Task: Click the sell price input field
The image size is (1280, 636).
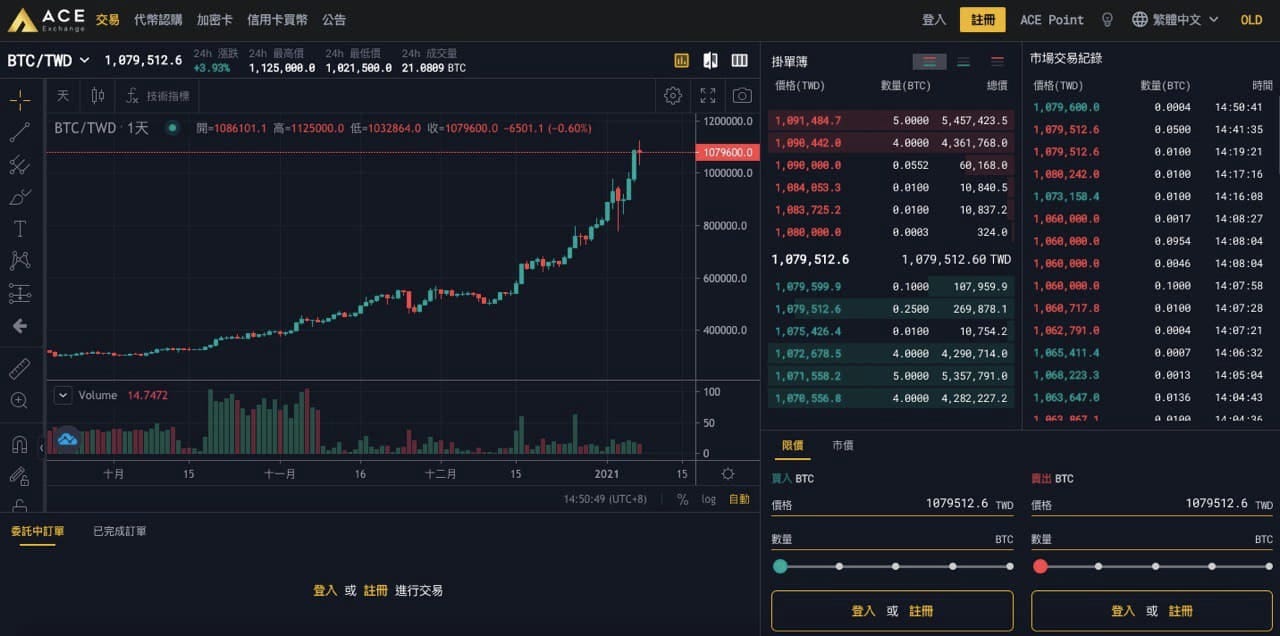Action: click(x=1152, y=505)
